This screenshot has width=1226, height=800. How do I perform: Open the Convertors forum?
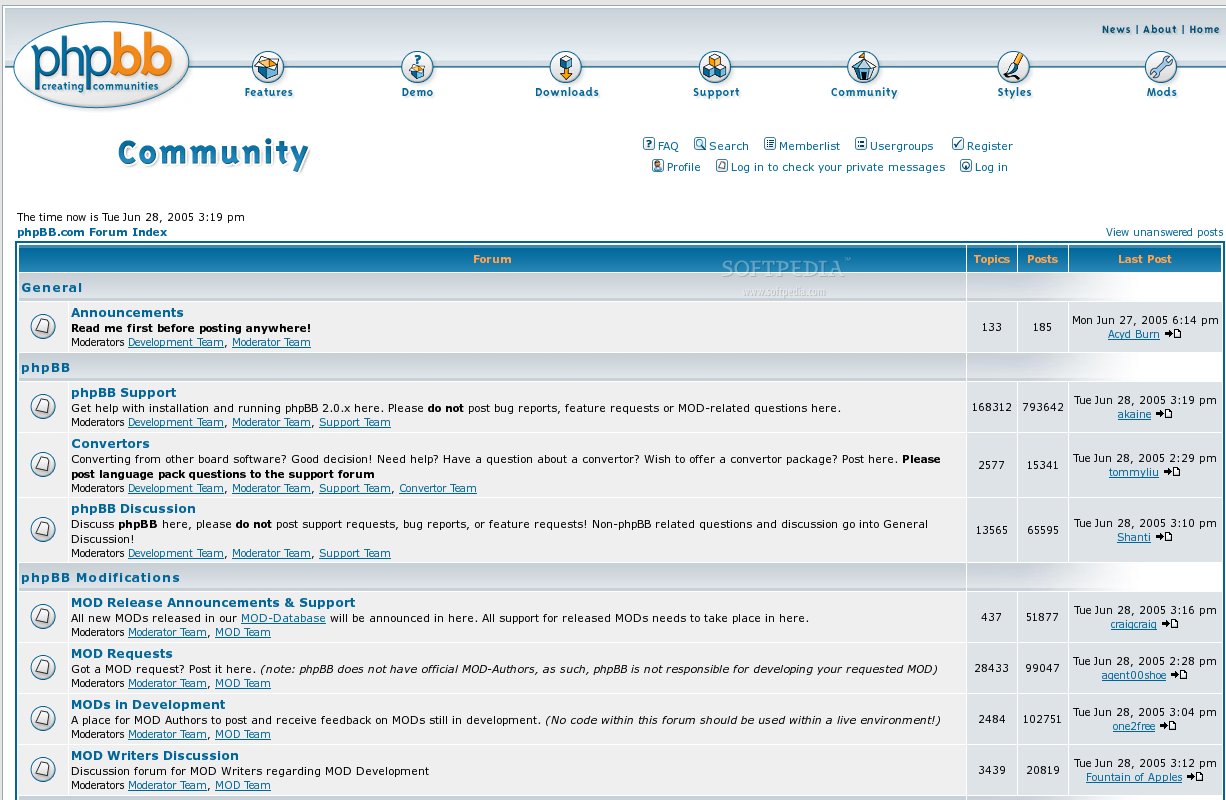point(110,444)
